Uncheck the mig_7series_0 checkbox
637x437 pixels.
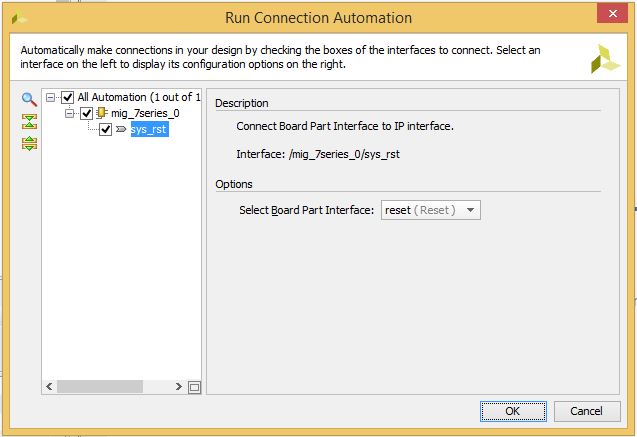87,113
